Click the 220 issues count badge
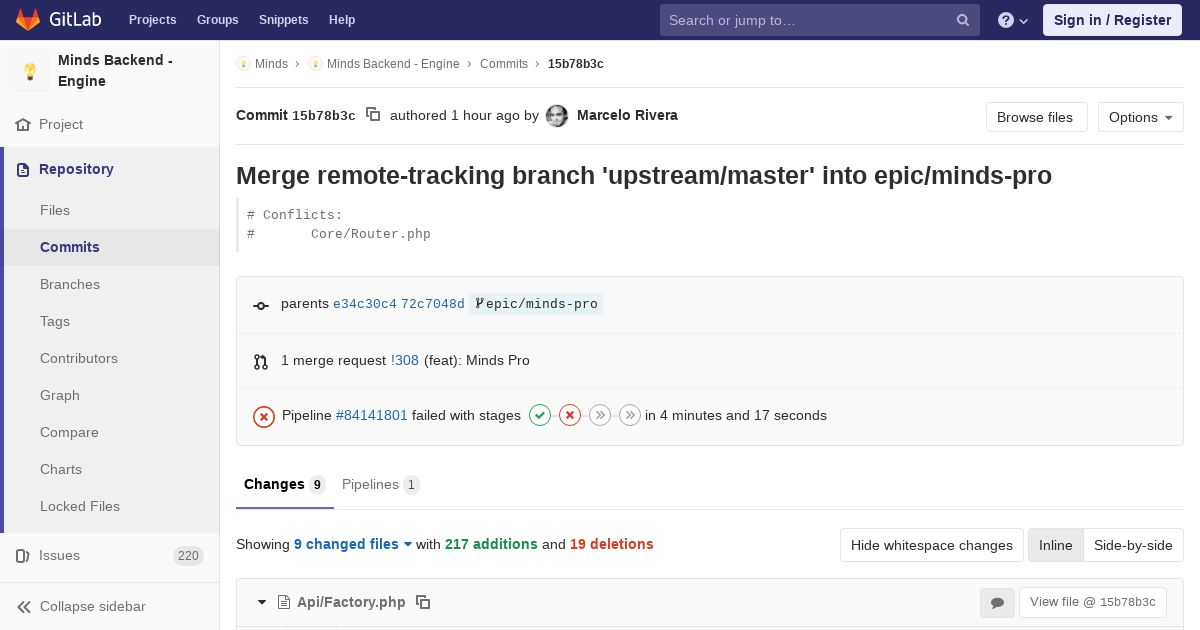Viewport: 1200px width, 630px height. point(188,556)
